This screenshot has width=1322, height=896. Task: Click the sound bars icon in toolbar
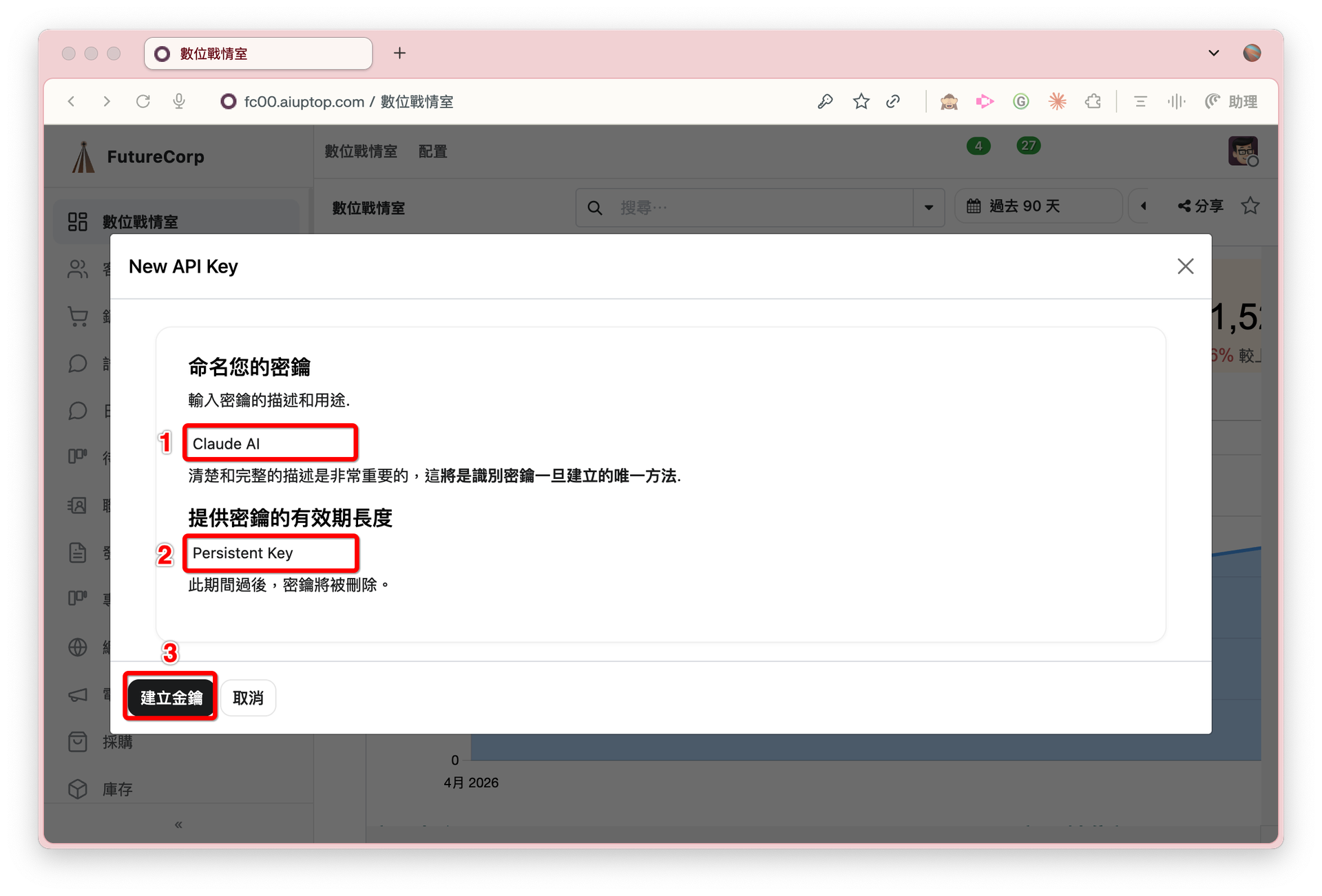(1176, 102)
